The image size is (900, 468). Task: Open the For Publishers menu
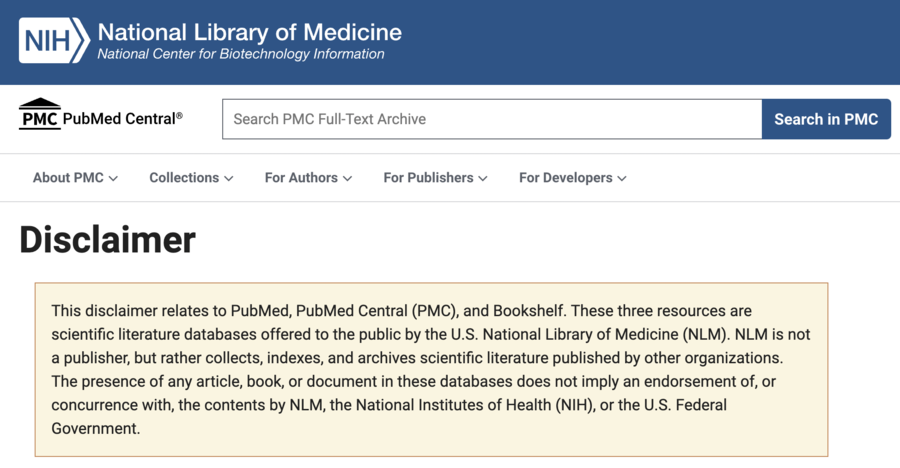pyautogui.click(x=435, y=178)
